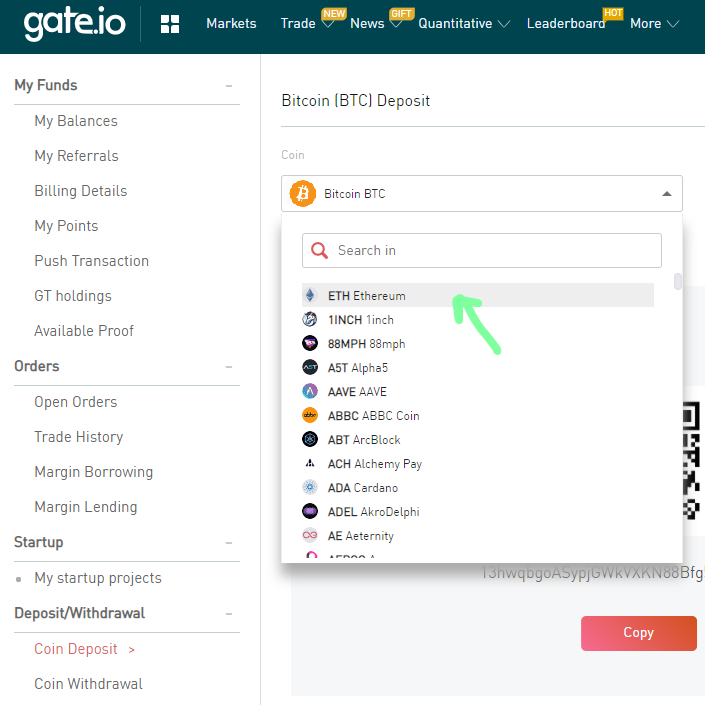The height and width of the screenshot is (705, 705).
Task: Go to My Referrals
Action: [76, 156]
